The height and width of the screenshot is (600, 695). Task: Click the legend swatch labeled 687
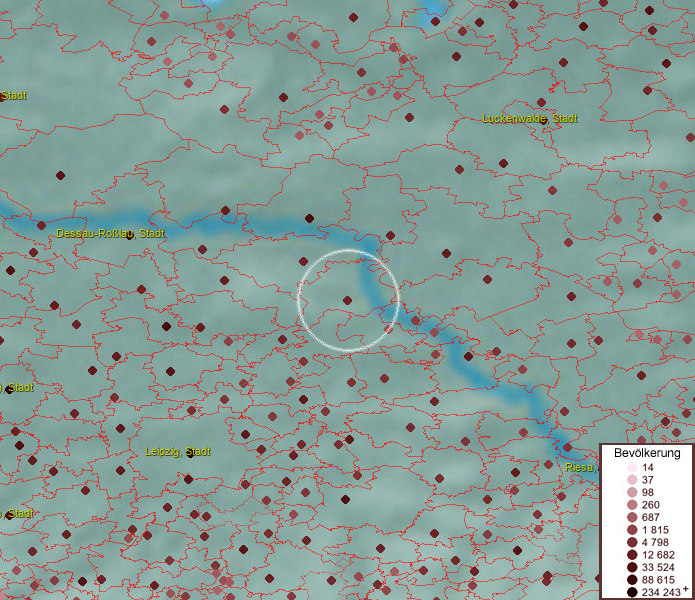[x=632, y=517]
